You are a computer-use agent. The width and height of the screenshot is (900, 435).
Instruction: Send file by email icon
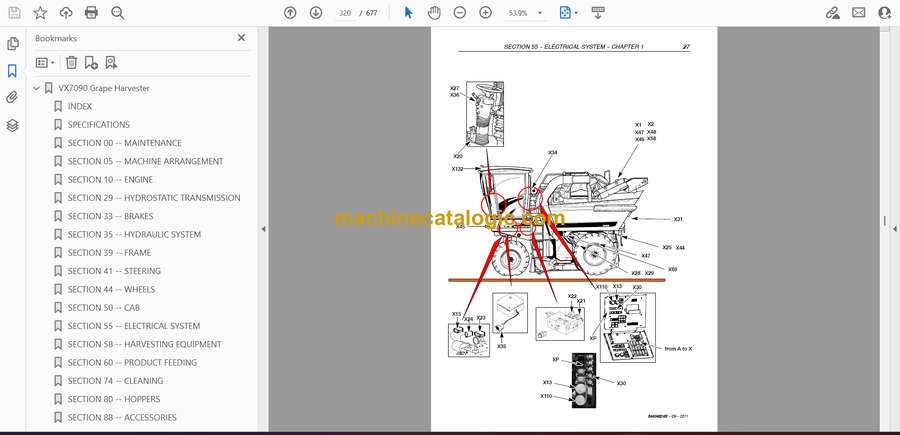click(x=859, y=13)
